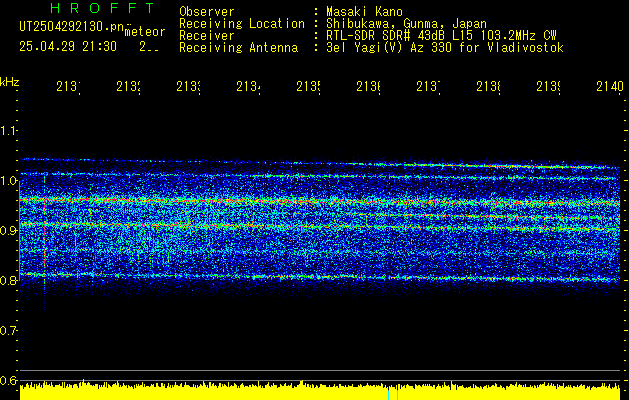Click the 0.9 kHz axis label

[8, 230]
